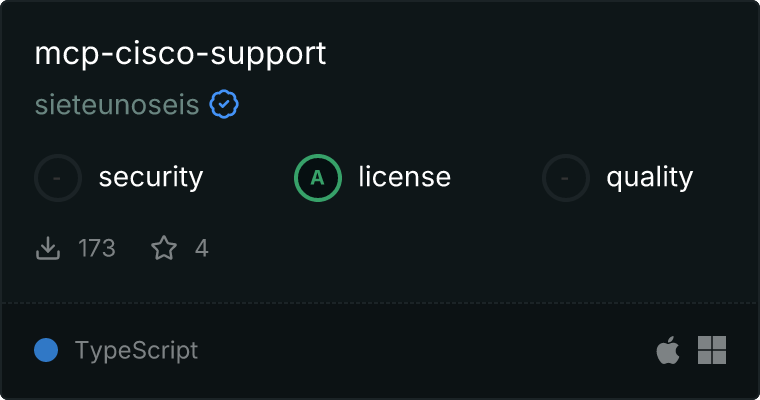
Task: Click the star icon
Action: [x=164, y=248]
